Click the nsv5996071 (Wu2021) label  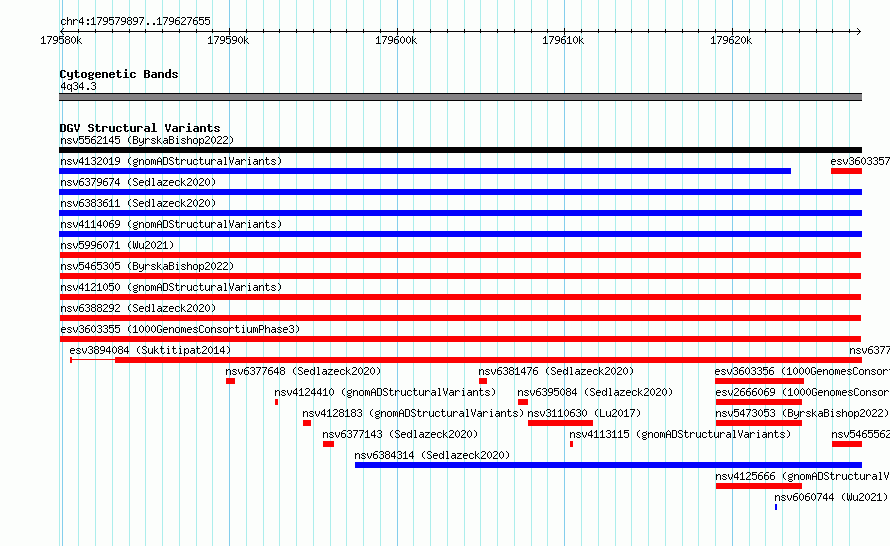pyautogui.click(x=117, y=245)
